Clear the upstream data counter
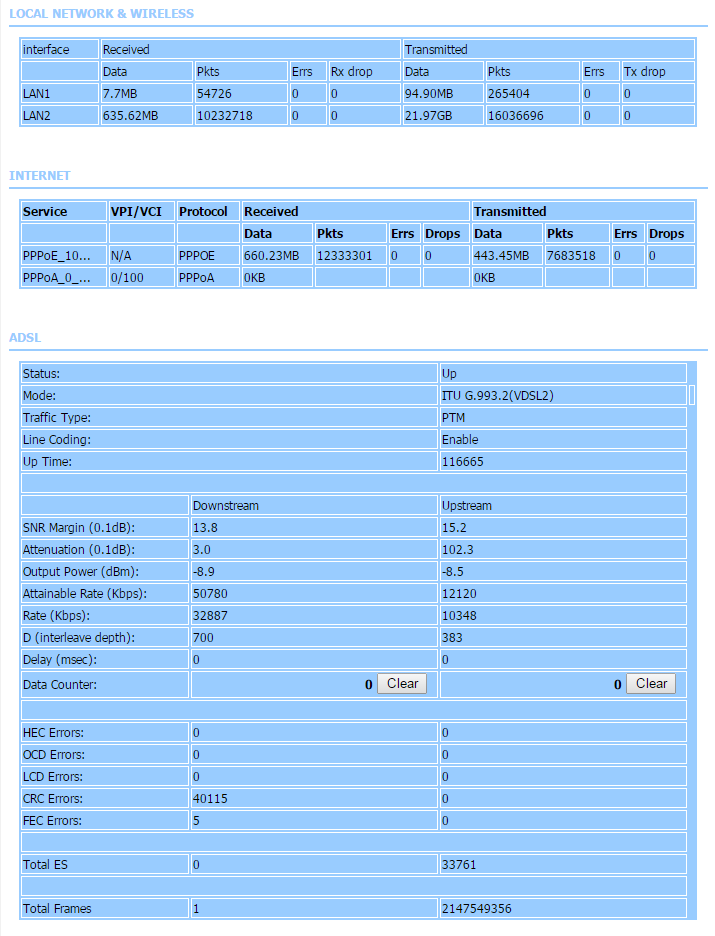Image resolution: width=715 pixels, height=936 pixels. [651, 683]
